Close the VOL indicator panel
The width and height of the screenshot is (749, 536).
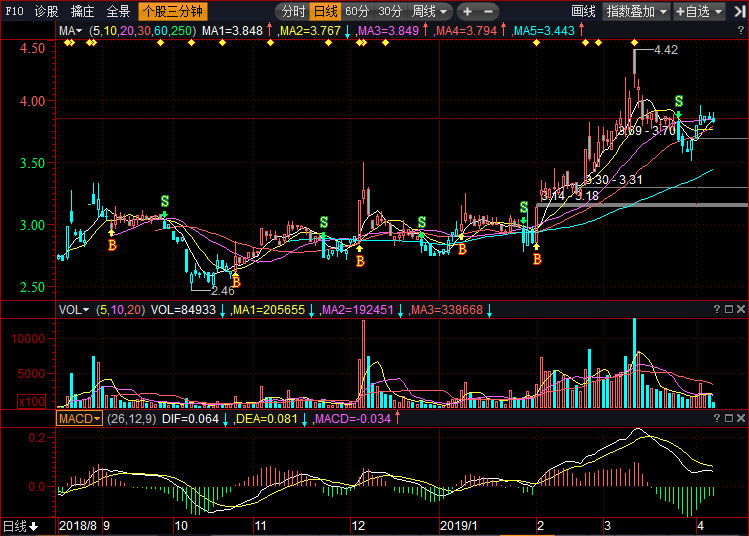click(740, 311)
